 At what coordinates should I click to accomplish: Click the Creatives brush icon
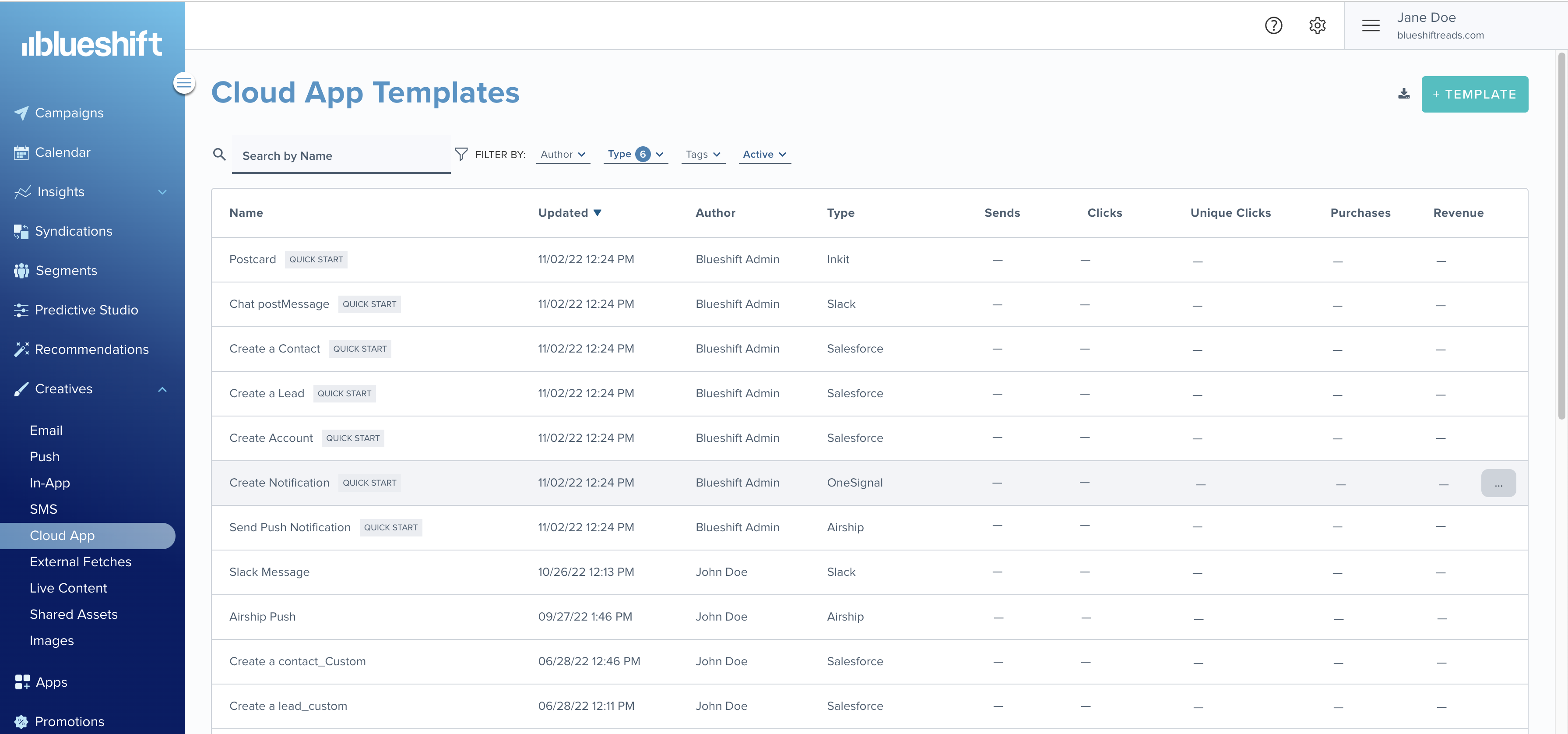21,389
